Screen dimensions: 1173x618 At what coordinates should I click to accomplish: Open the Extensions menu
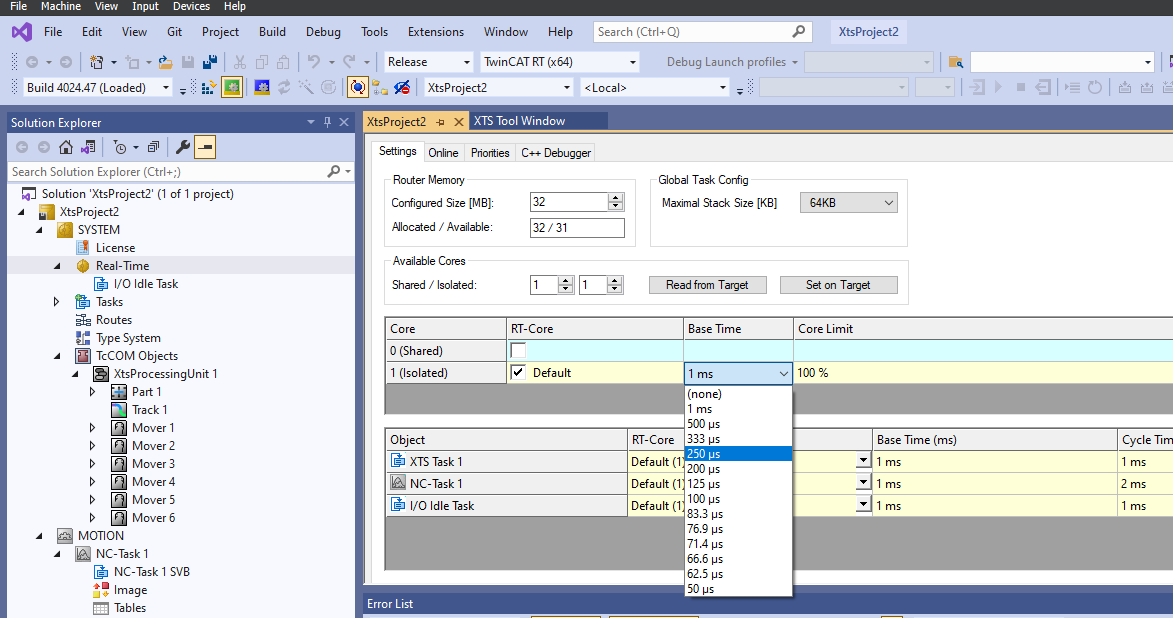pyautogui.click(x=435, y=31)
